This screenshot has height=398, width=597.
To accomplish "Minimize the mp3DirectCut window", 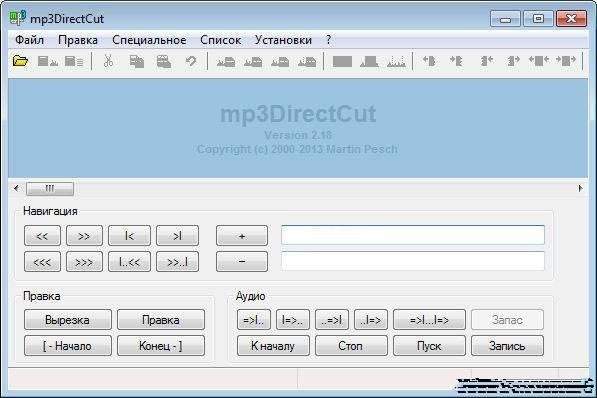I will [505, 19].
